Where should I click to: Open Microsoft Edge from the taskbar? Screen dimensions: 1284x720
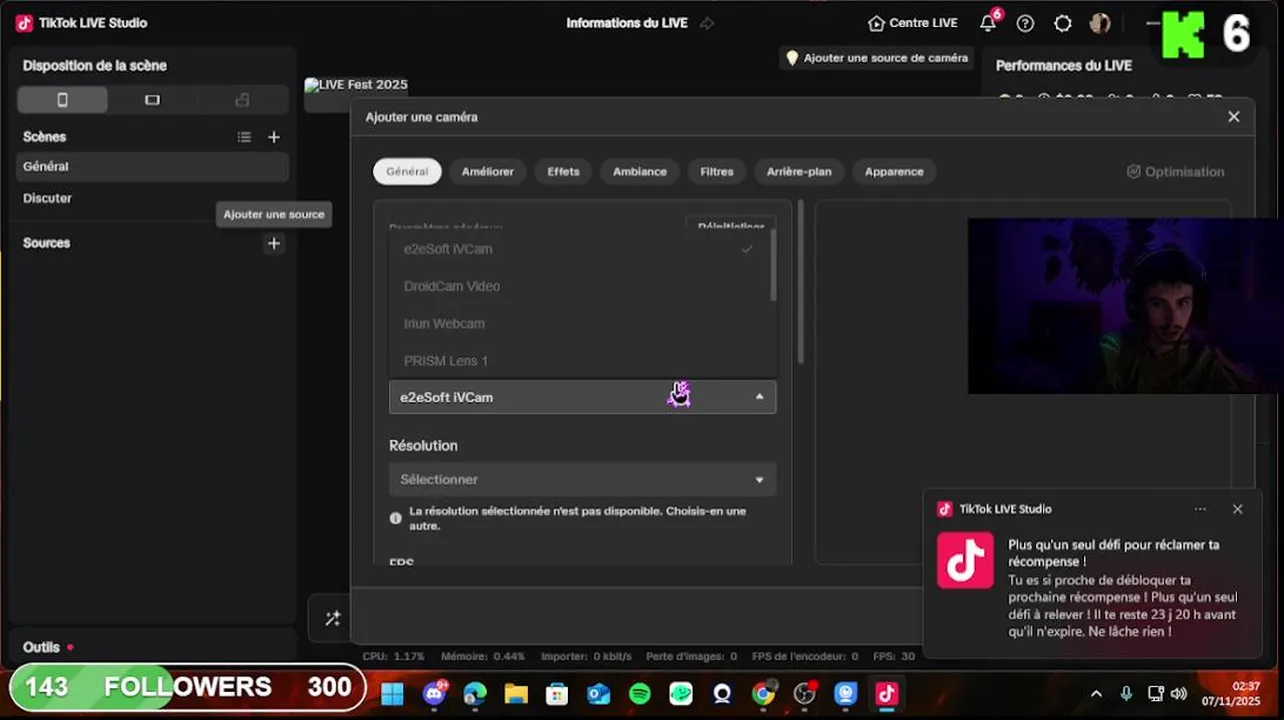(475, 694)
